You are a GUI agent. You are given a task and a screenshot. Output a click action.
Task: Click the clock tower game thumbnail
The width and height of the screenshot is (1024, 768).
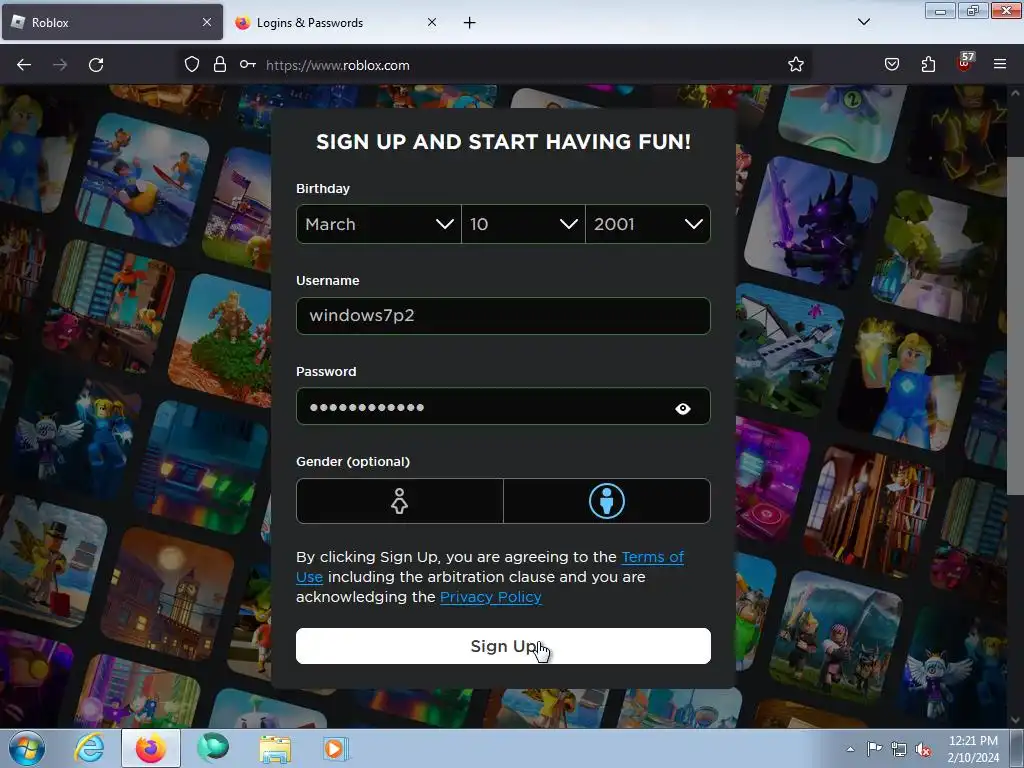(x=168, y=595)
